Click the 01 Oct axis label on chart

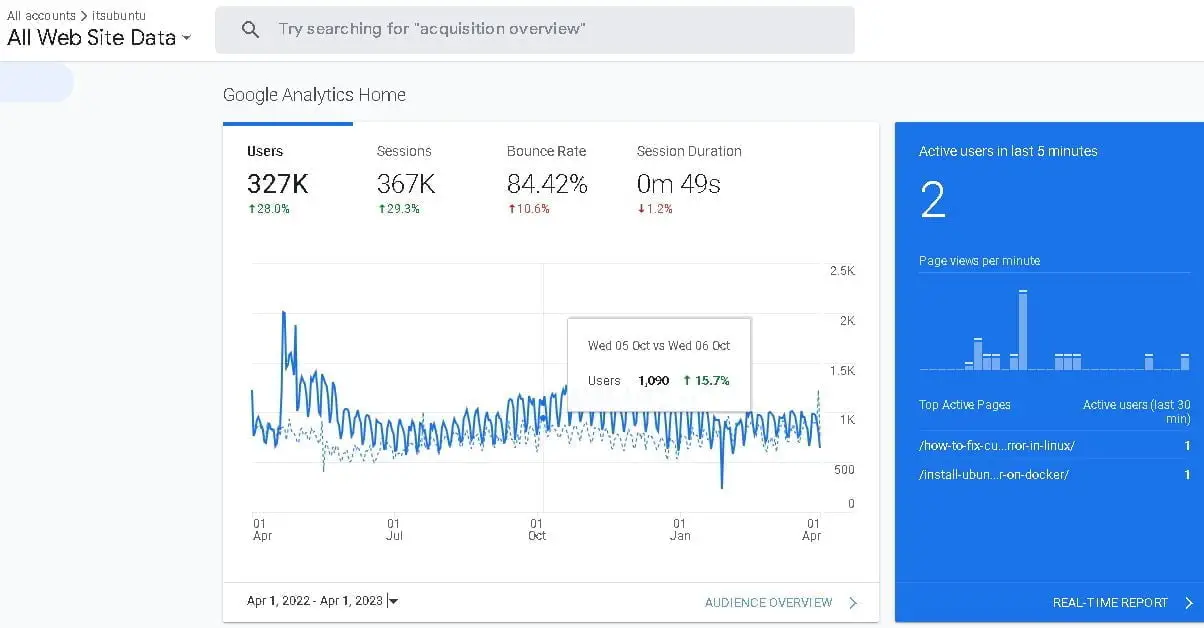pos(537,529)
